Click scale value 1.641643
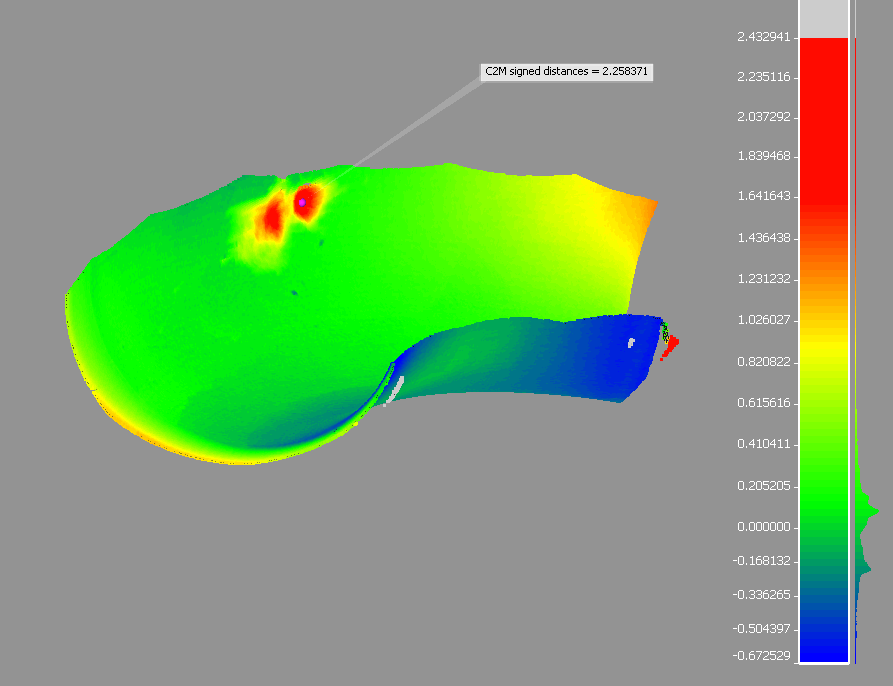 click(x=764, y=196)
